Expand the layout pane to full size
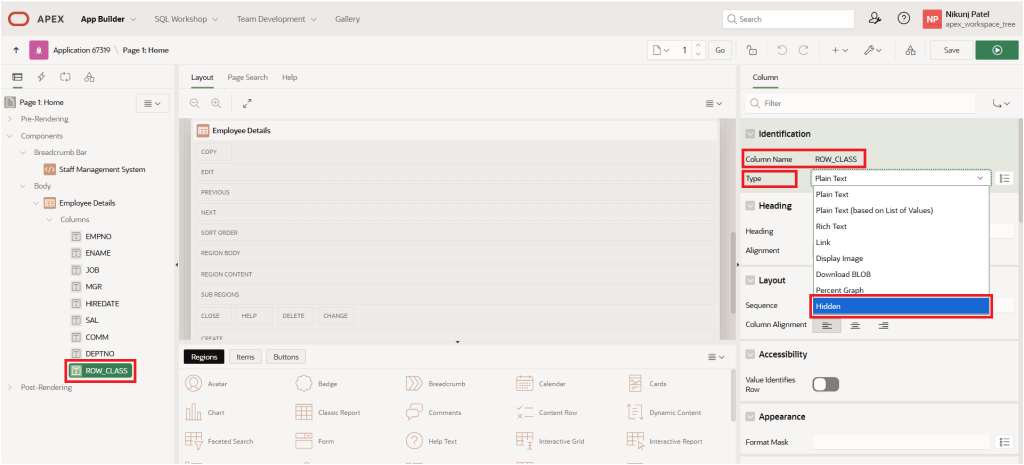The image size is (1024, 465). pyautogui.click(x=247, y=103)
